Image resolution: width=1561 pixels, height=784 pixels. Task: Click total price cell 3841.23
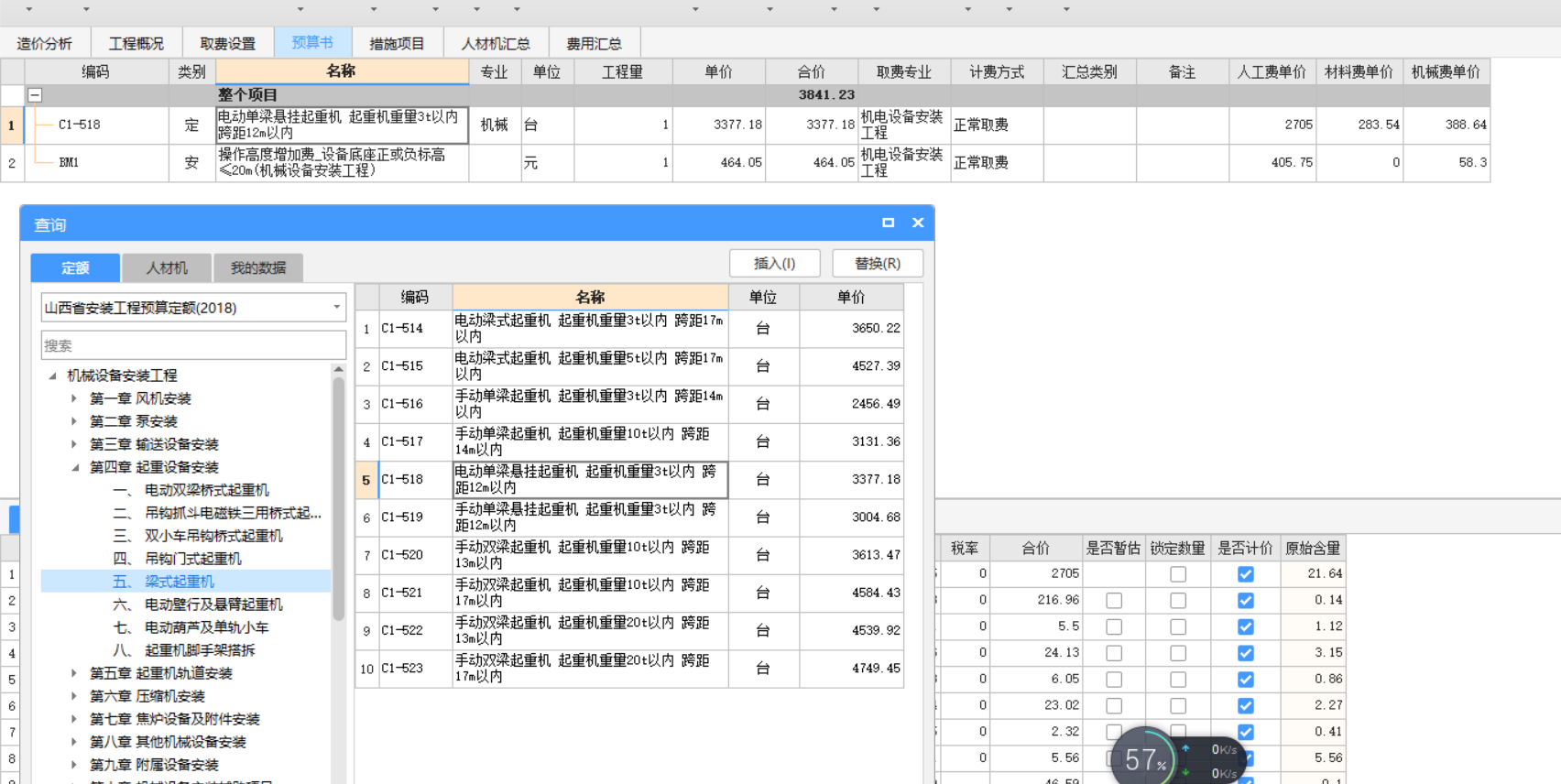point(811,94)
